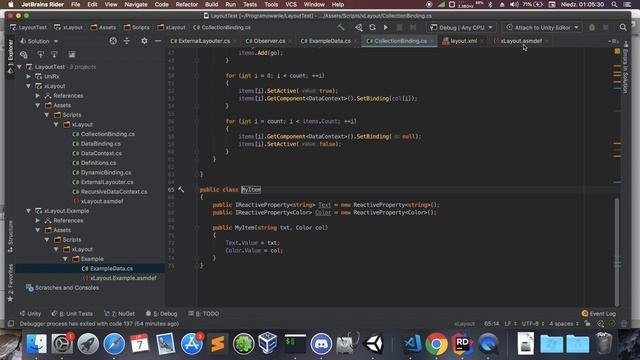Open Terminal from the dock

[x=295, y=343]
